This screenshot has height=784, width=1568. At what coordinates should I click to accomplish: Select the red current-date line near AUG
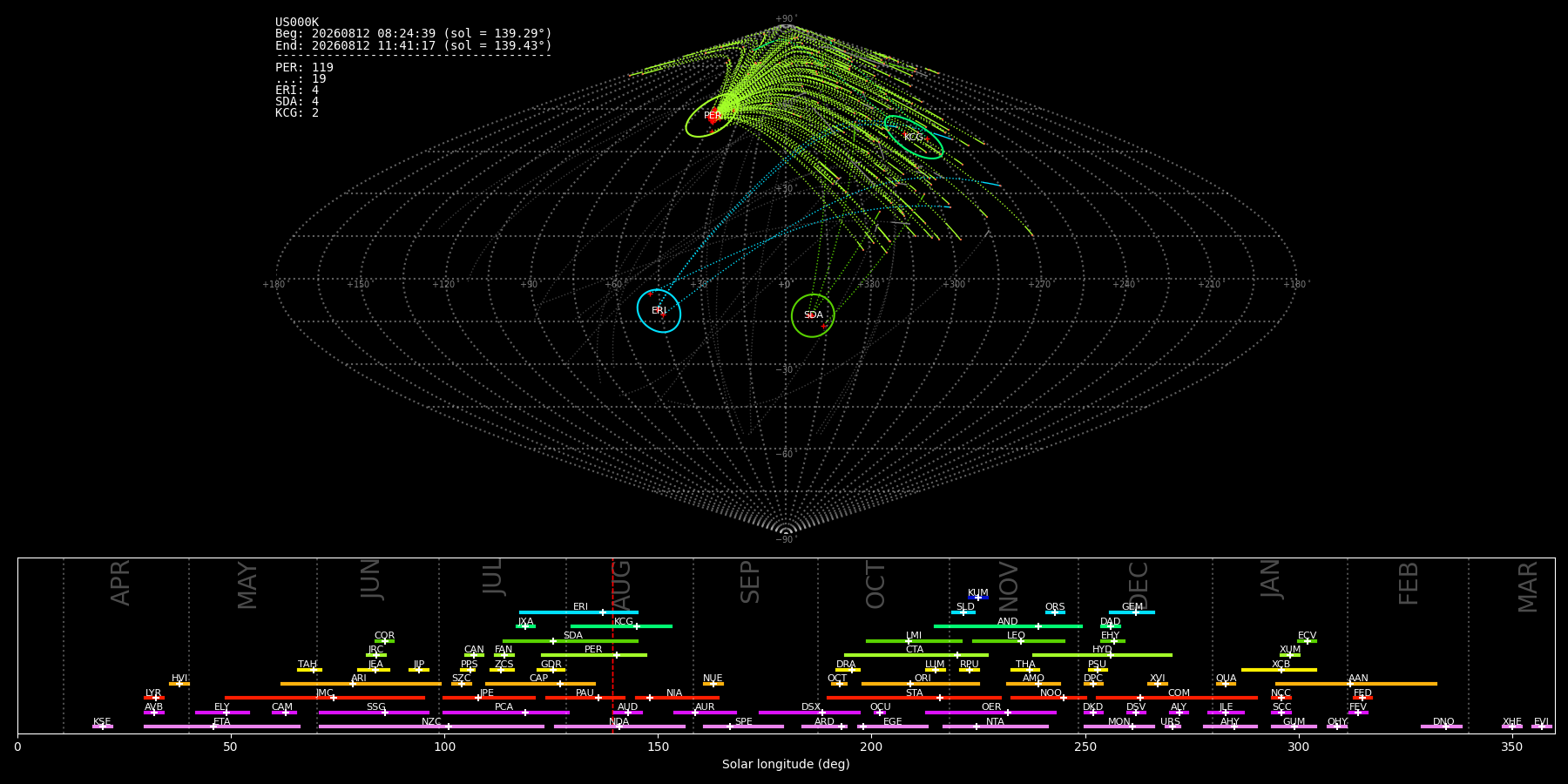point(612,645)
